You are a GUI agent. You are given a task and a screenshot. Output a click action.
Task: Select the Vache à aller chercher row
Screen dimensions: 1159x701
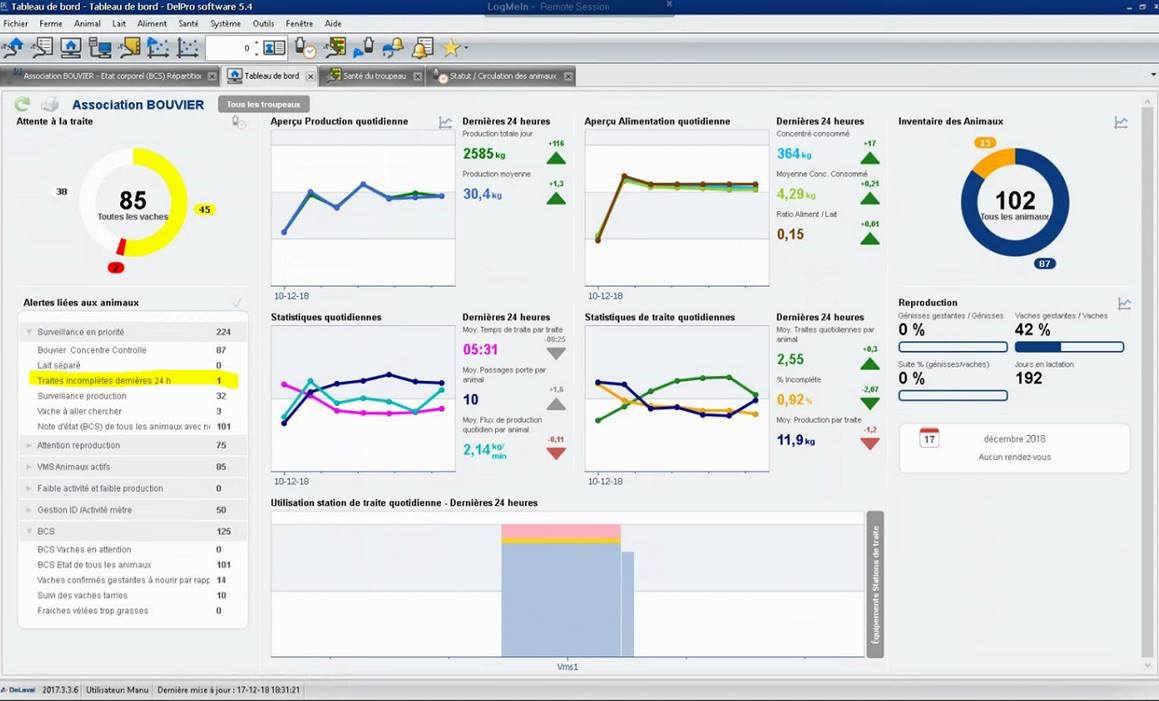pos(133,411)
